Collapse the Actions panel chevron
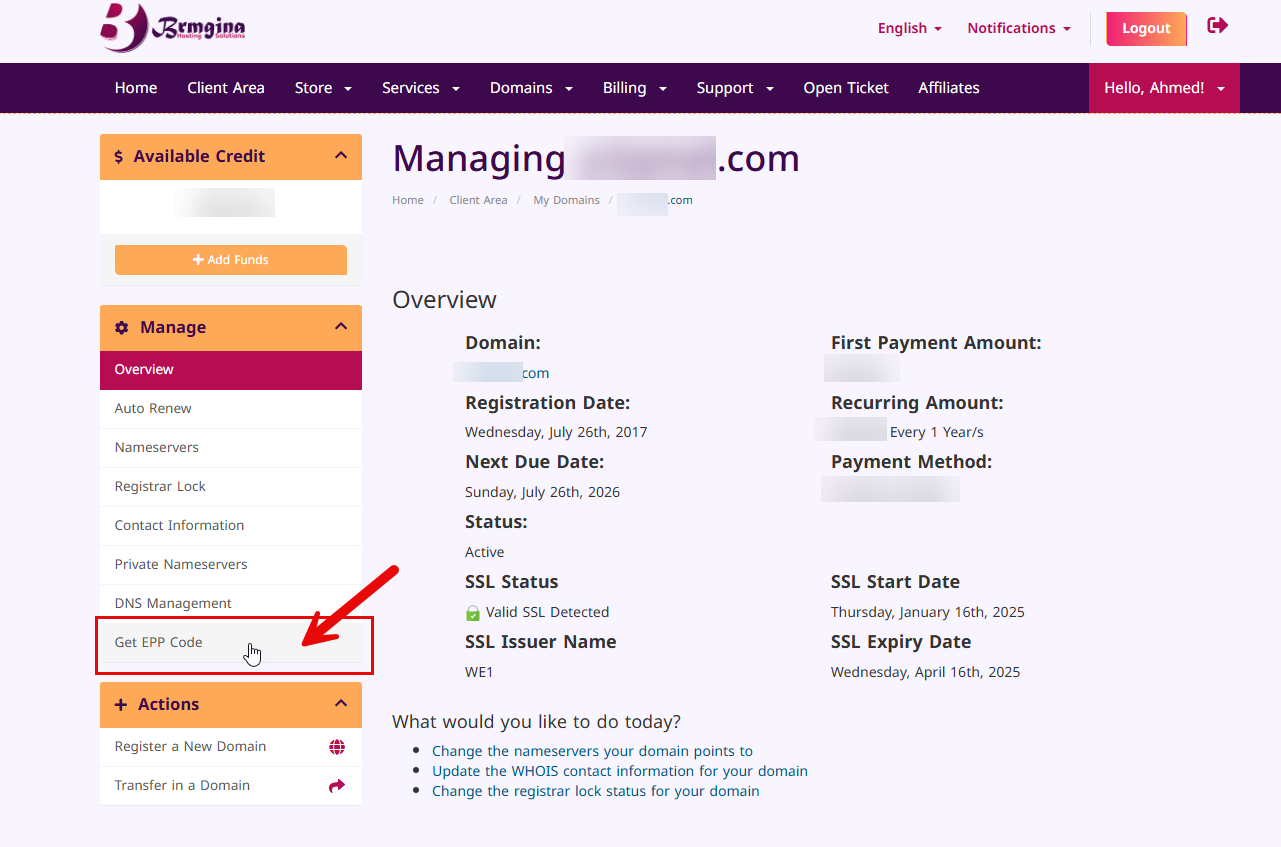 (341, 704)
